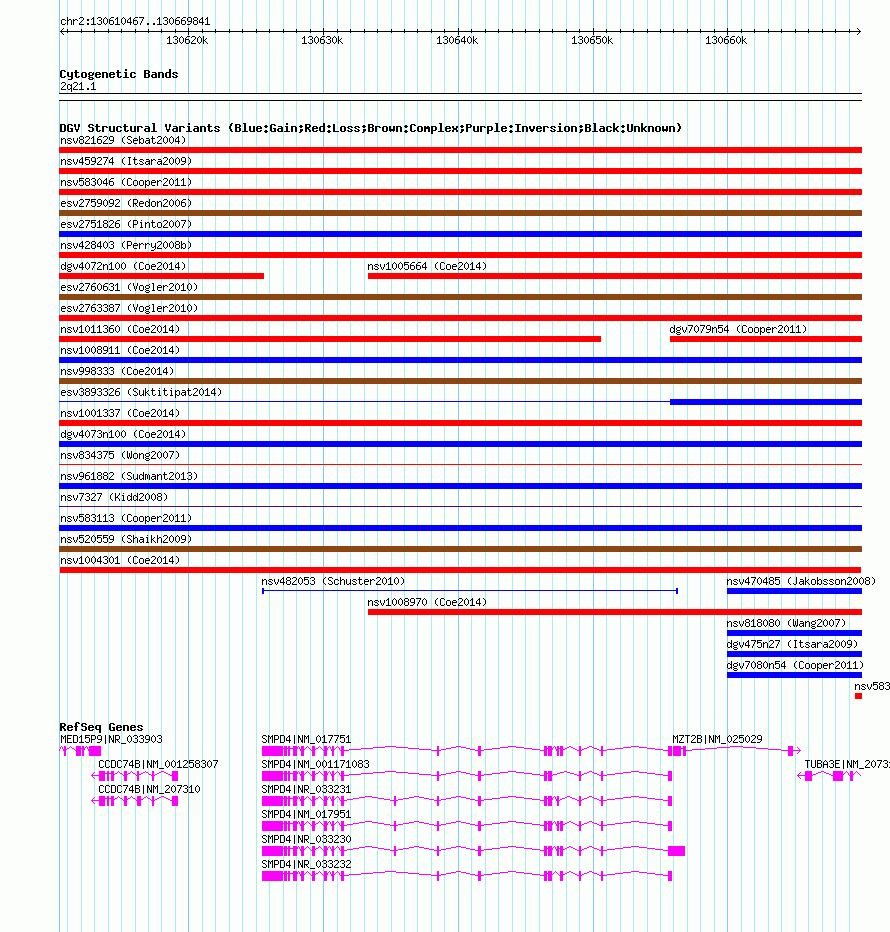The image size is (890, 932).
Task: Click the 130630k ruler label
Action: (322, 40)
